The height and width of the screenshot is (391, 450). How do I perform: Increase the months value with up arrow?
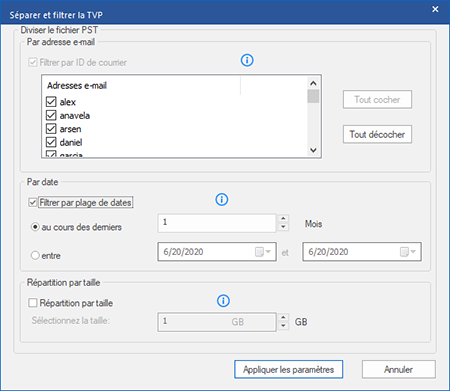283,219
